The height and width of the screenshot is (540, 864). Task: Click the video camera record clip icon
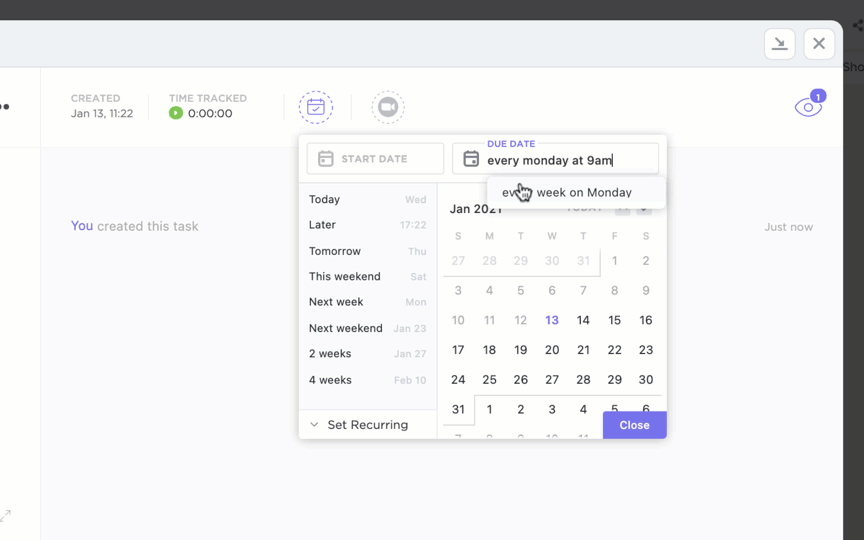(388, 107)
